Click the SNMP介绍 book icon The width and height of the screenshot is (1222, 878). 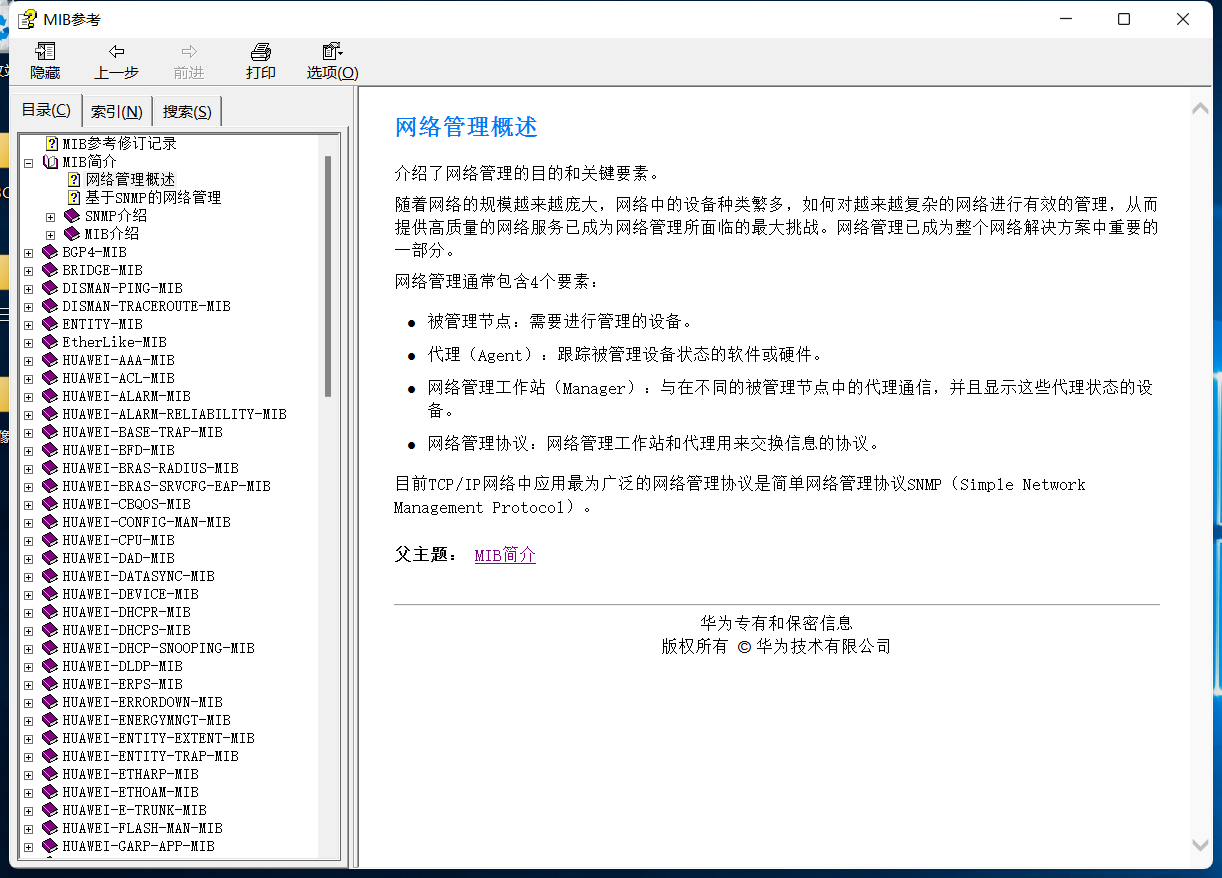[72, 216]
